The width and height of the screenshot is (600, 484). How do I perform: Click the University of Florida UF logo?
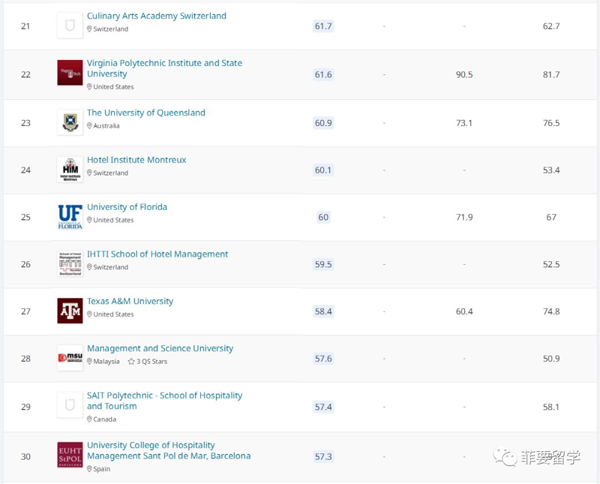(x=70, y=217)
